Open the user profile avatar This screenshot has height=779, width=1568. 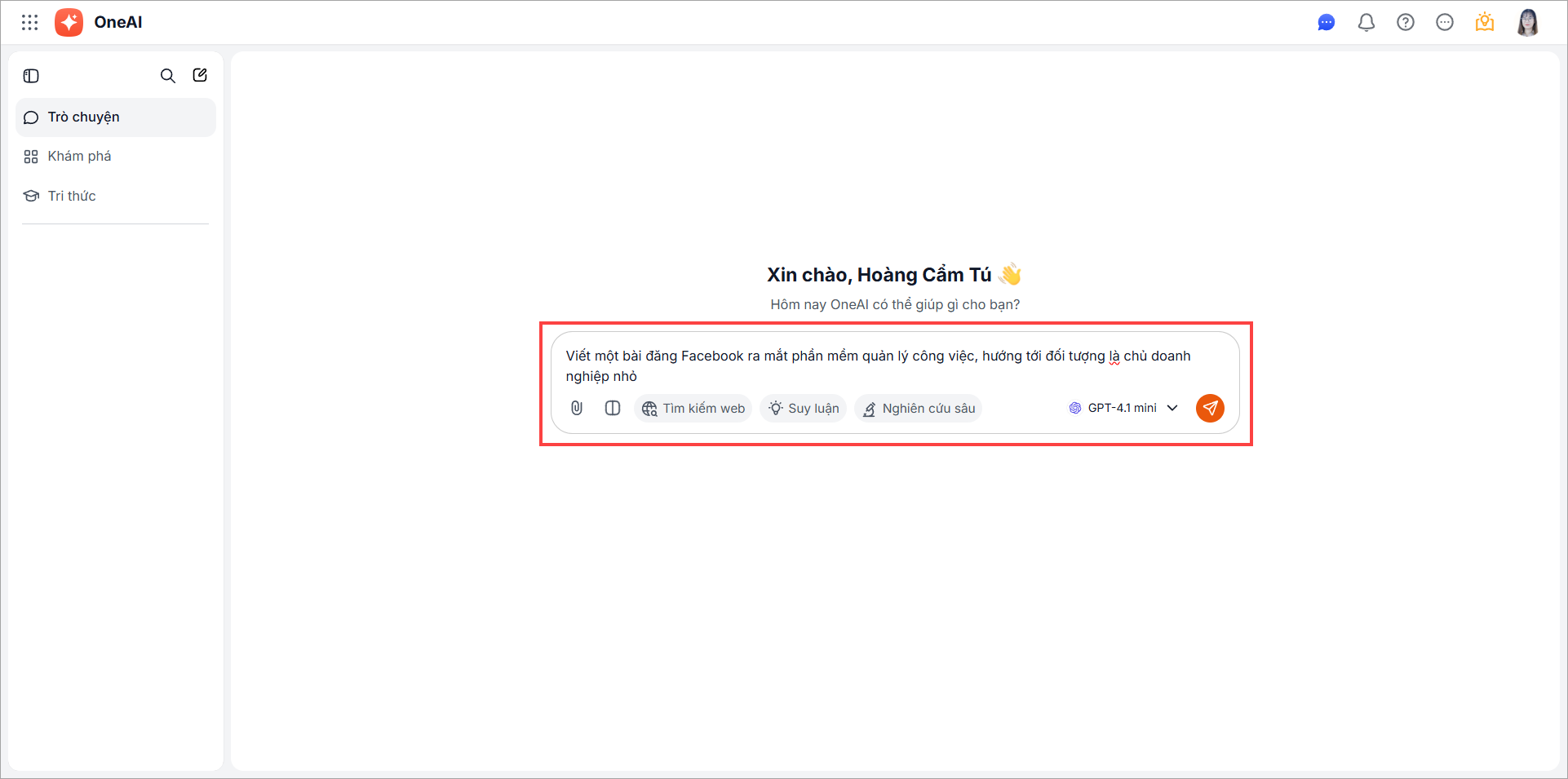click(1528, 23)
